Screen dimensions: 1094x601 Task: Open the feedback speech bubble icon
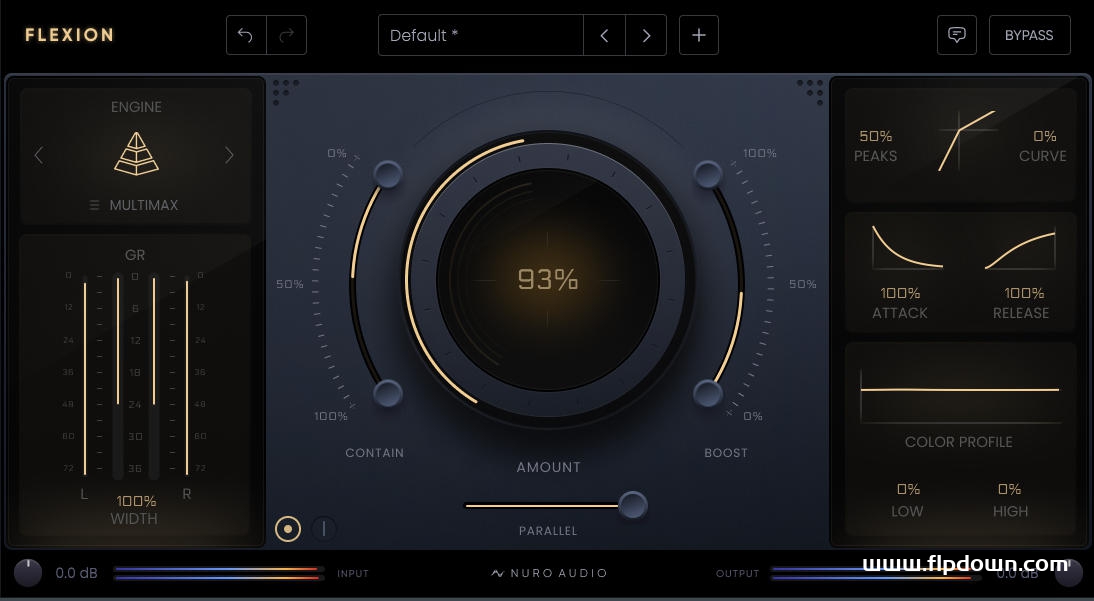957,35
